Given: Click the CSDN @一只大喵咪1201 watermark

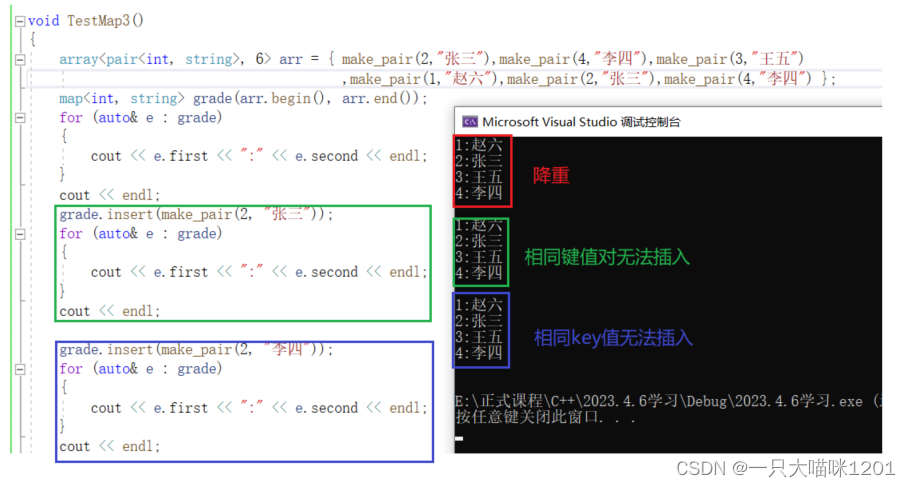Looking at the screenshot, I should [785, 469].
